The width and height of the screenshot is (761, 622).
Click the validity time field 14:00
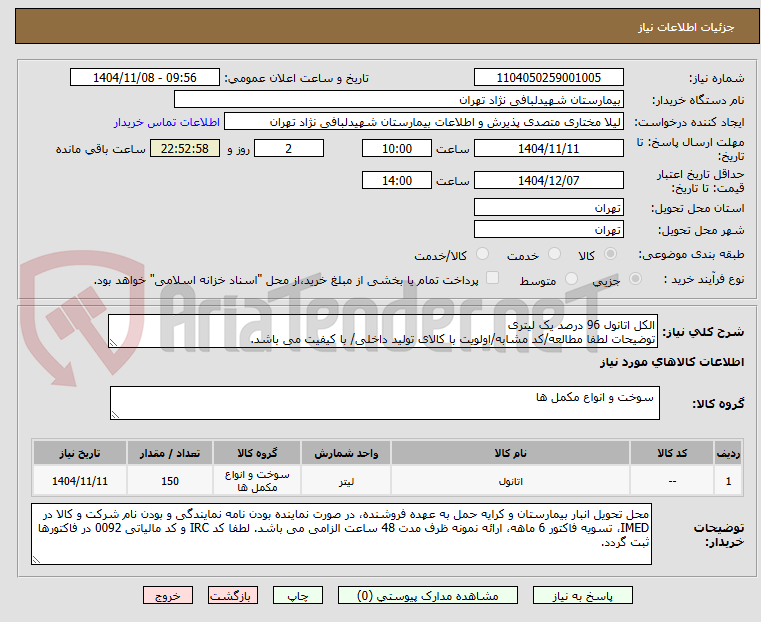tap(397, 180)
